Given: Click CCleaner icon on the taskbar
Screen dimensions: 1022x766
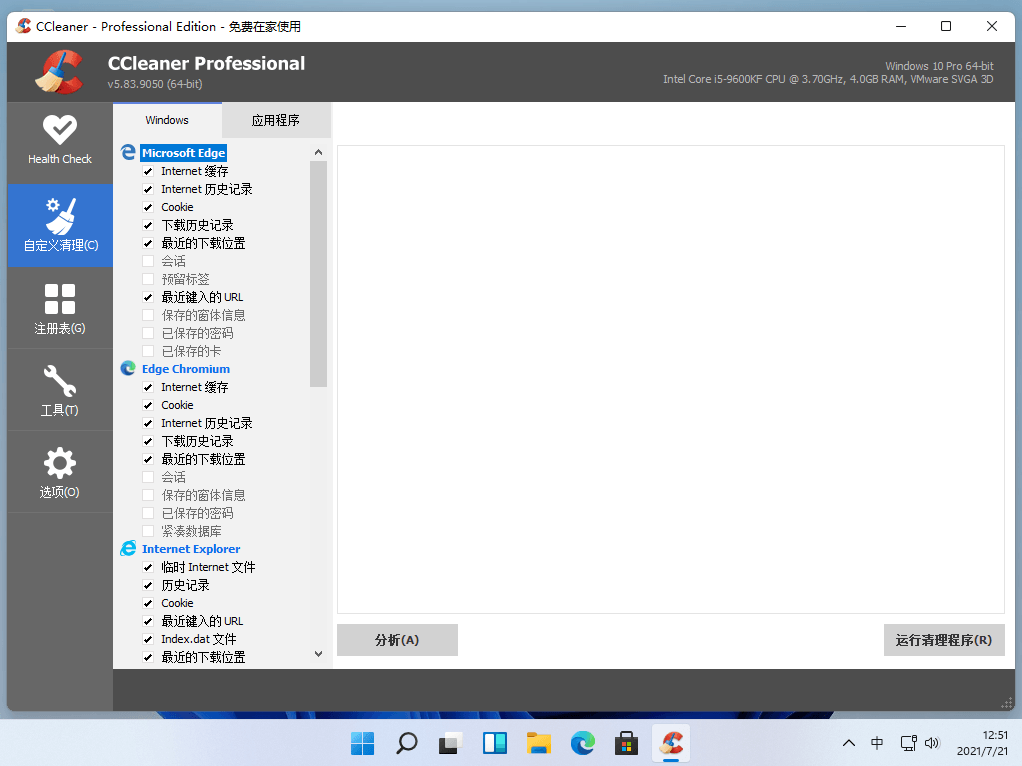Looking at the screenshot, I should coord(671,743).
